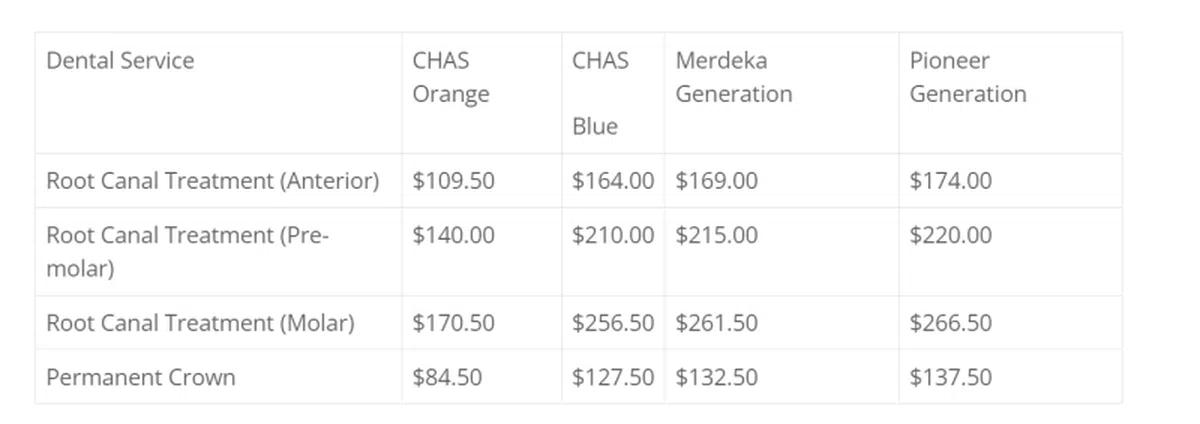Select the Merdeka Generation header cell

tap(733, 77)
